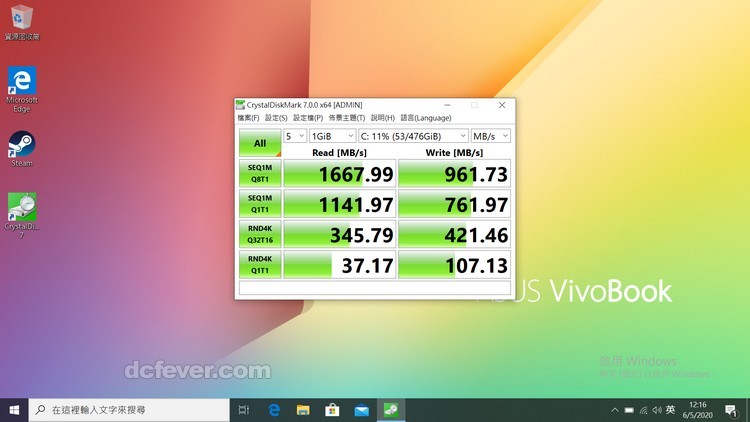Open the 說明(H) menu
The image size is (750, 422).
pyautogui.click(x=383, y=118)
